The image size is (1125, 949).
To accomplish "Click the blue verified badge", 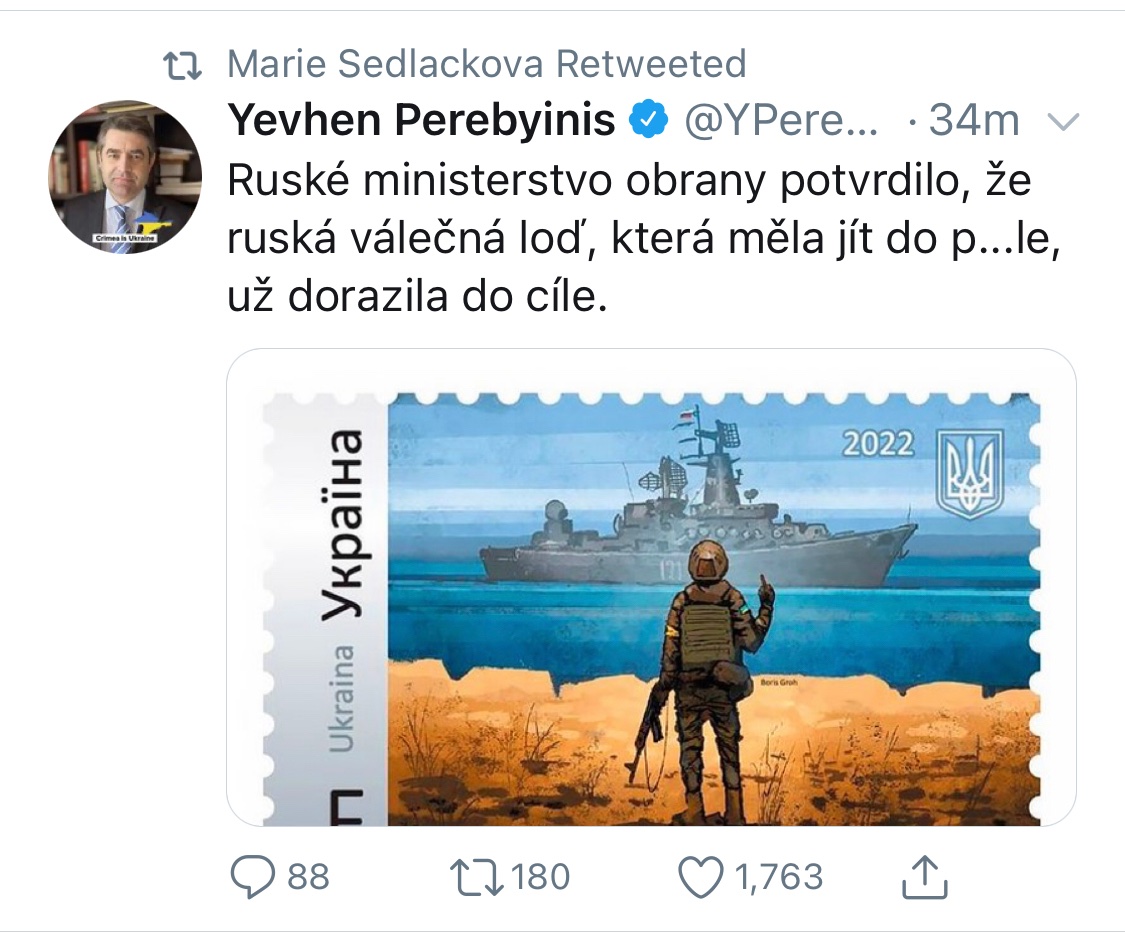I will [x=648, y=120].
